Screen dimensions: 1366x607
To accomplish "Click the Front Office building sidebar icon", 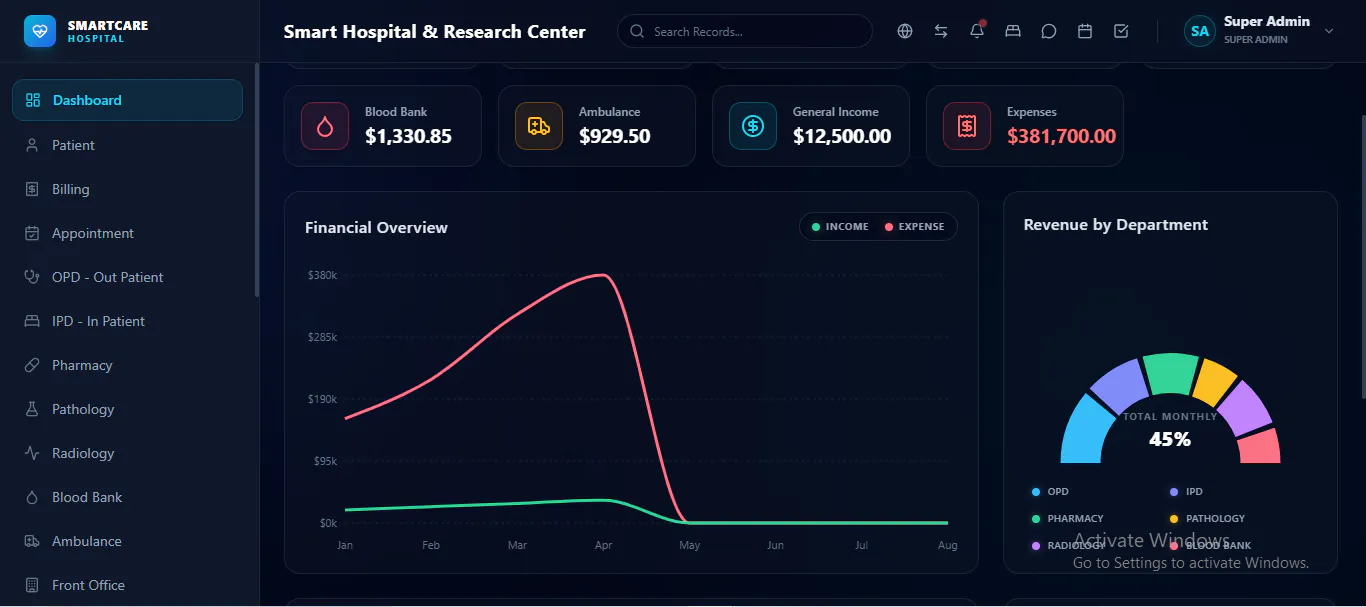I will click(x=32, y=585).
